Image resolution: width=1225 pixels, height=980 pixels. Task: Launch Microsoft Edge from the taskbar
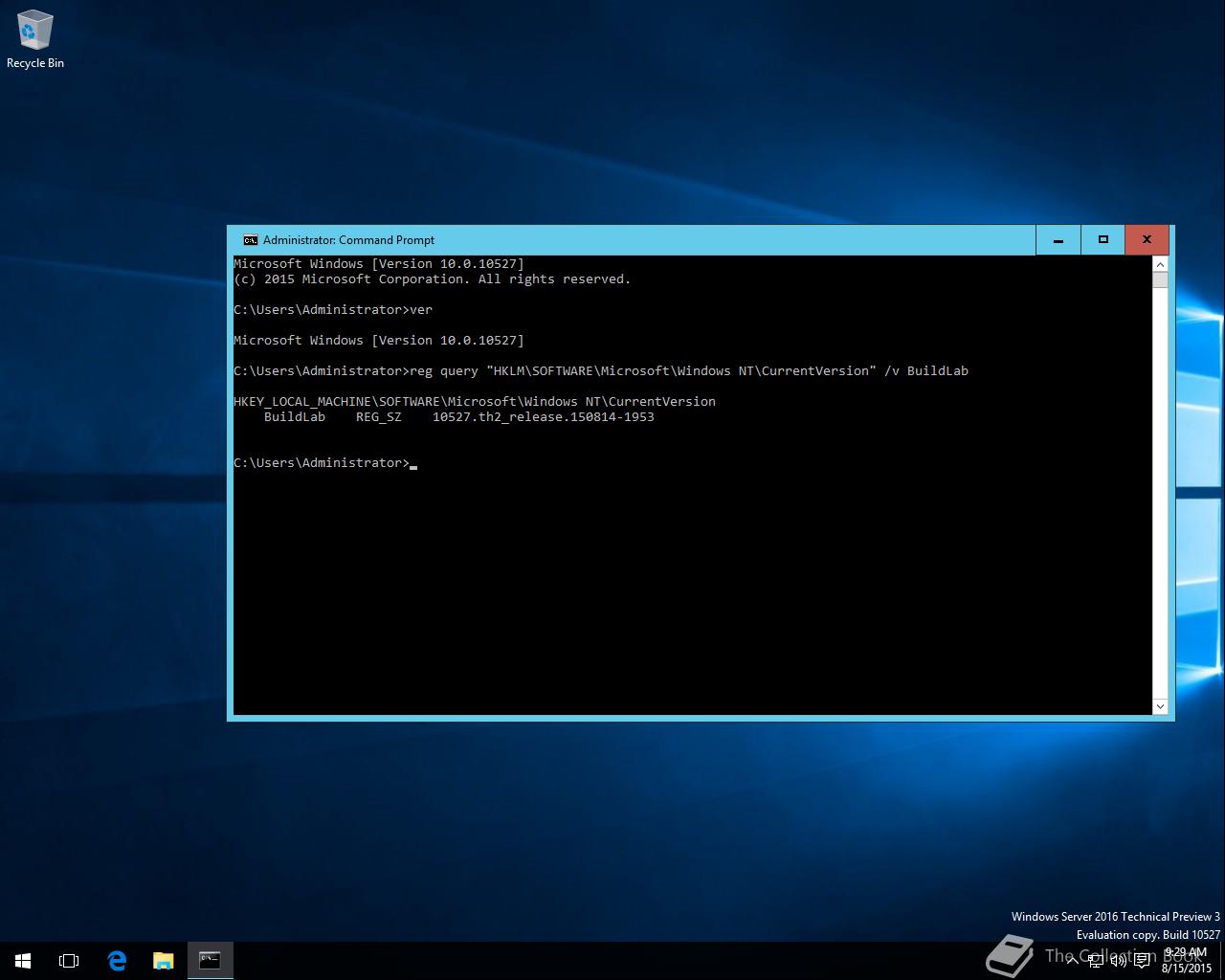tap(117, 961)
